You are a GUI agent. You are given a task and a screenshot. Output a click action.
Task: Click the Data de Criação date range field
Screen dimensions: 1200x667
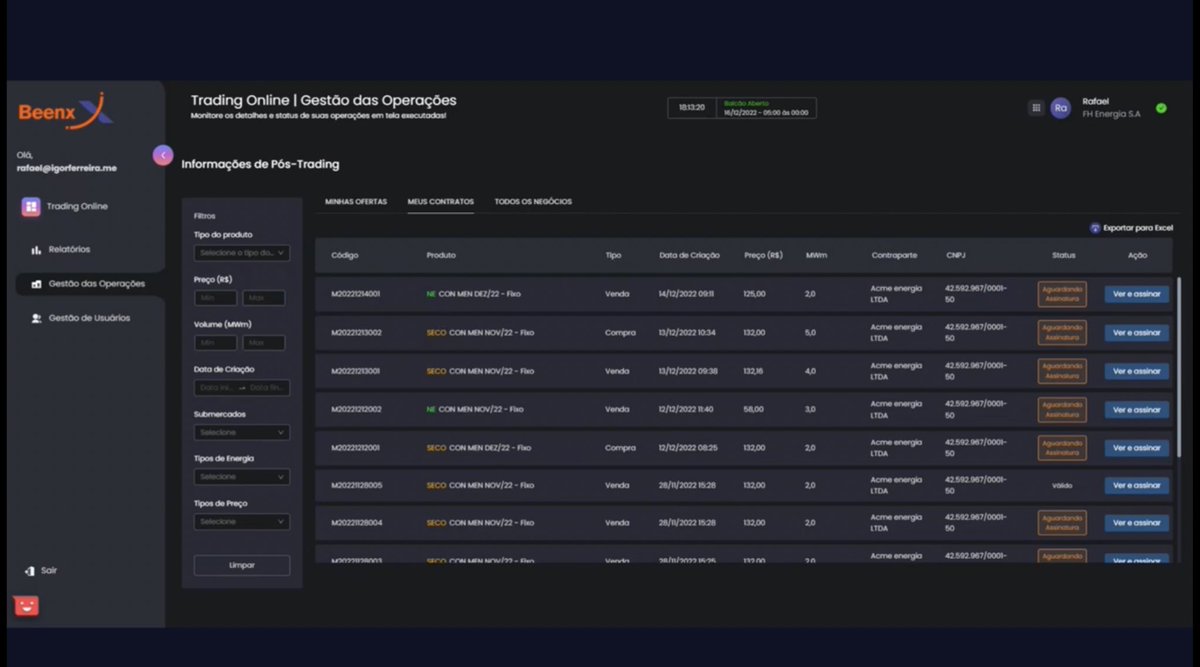coord(241,388)
